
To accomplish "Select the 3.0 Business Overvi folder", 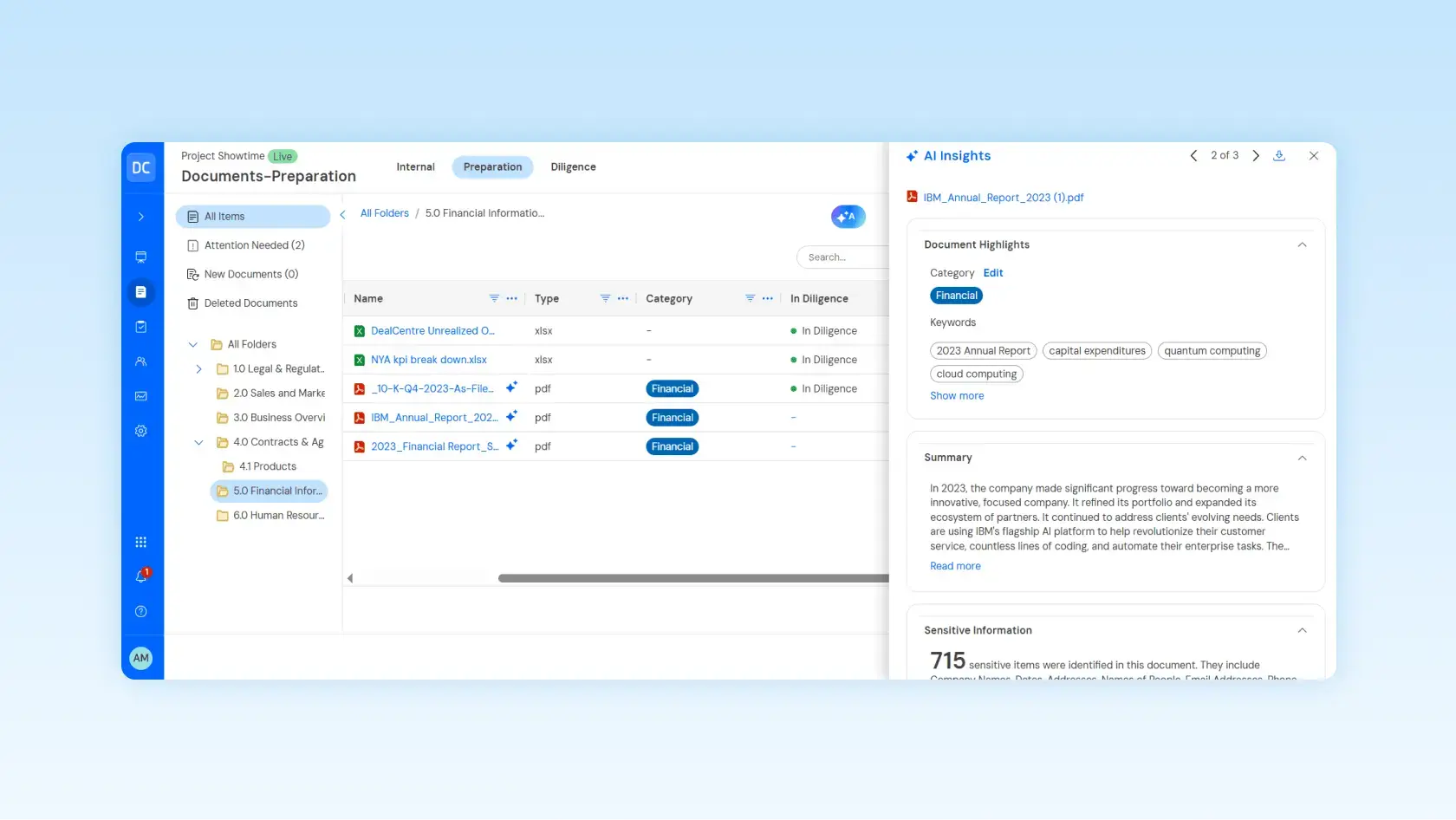I will click(x=270, y=418).
